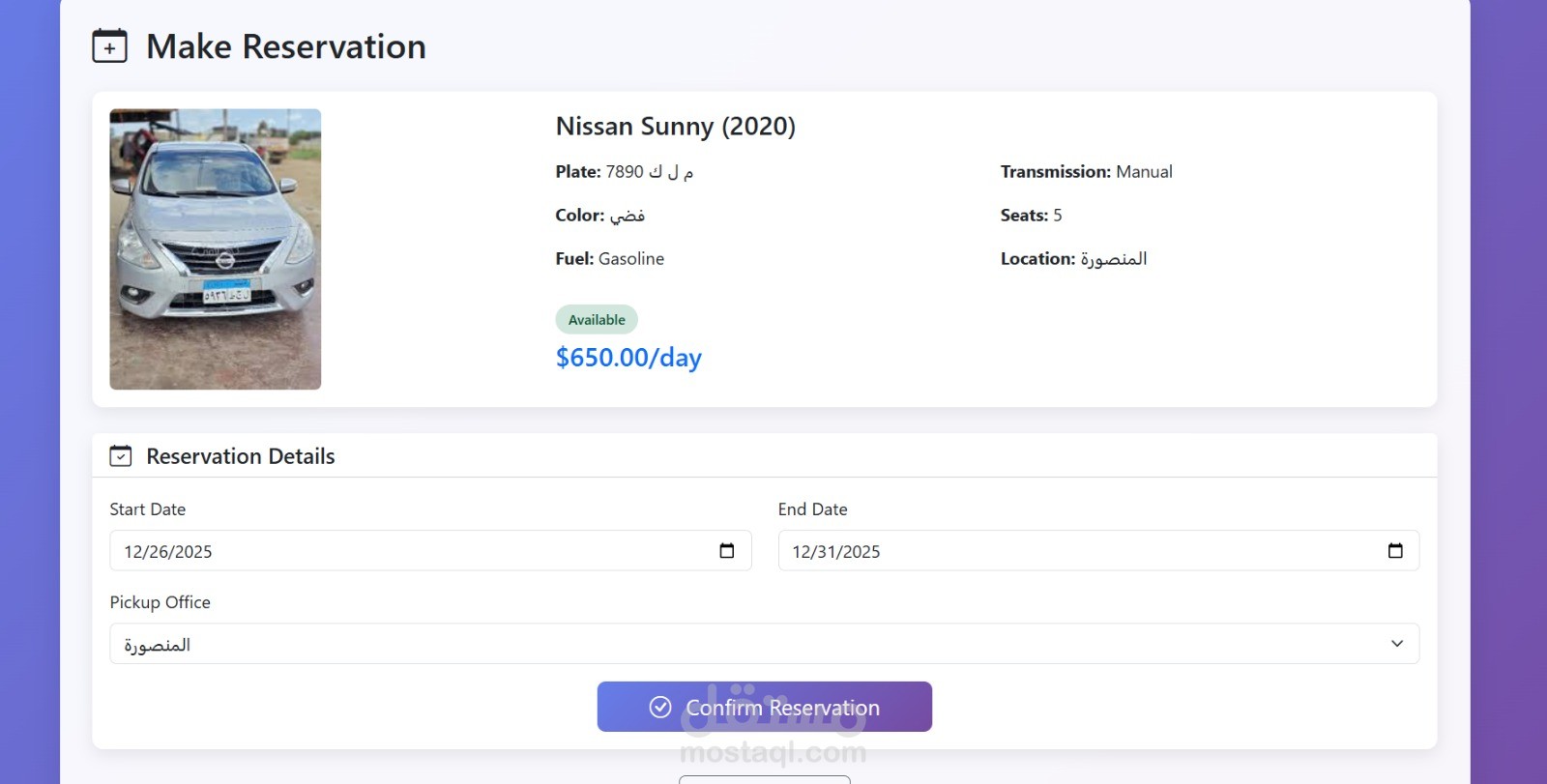The image size is (1547, 784).
Task: Click the Reservation Details section header
Action: click(x=241, y=456)
